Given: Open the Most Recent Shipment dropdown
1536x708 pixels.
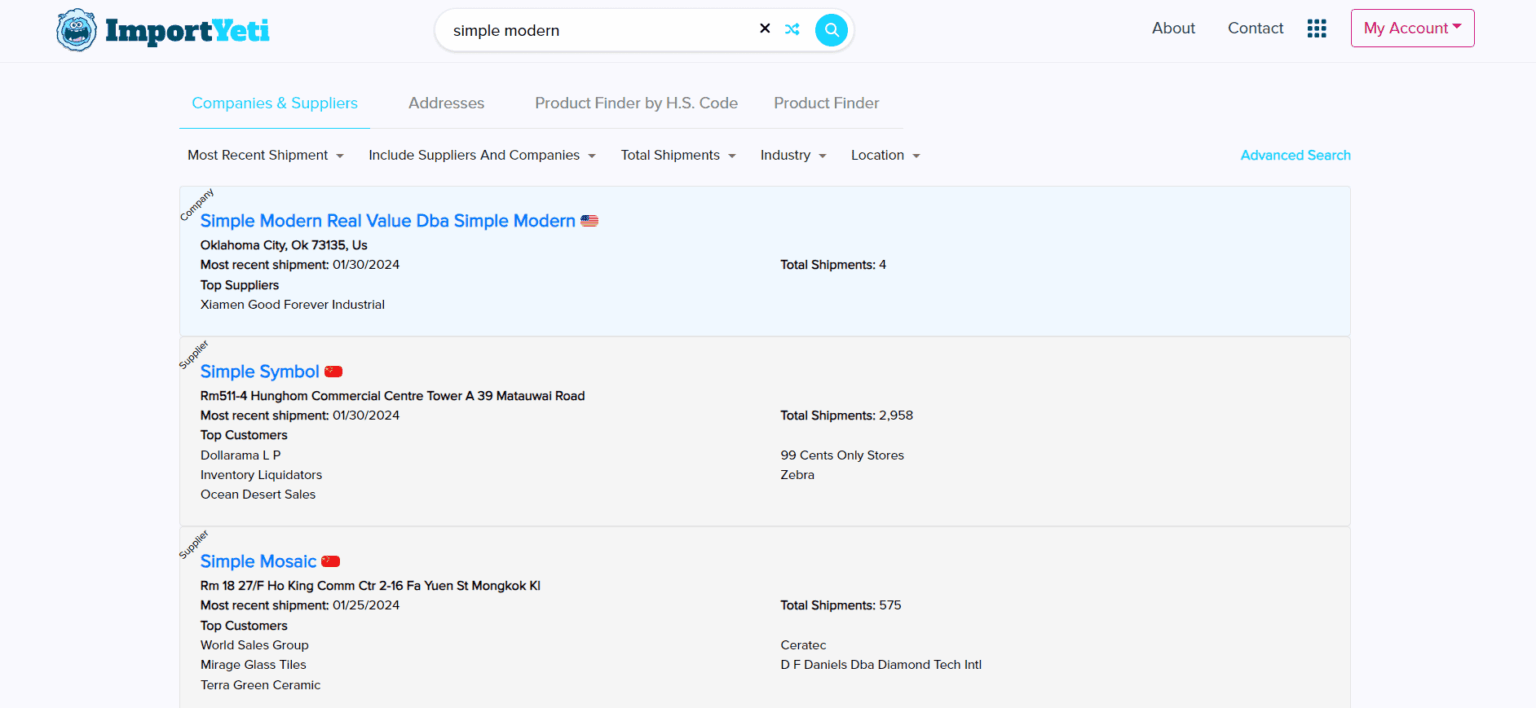Looking at the screenshot, I should pos(265,155).
